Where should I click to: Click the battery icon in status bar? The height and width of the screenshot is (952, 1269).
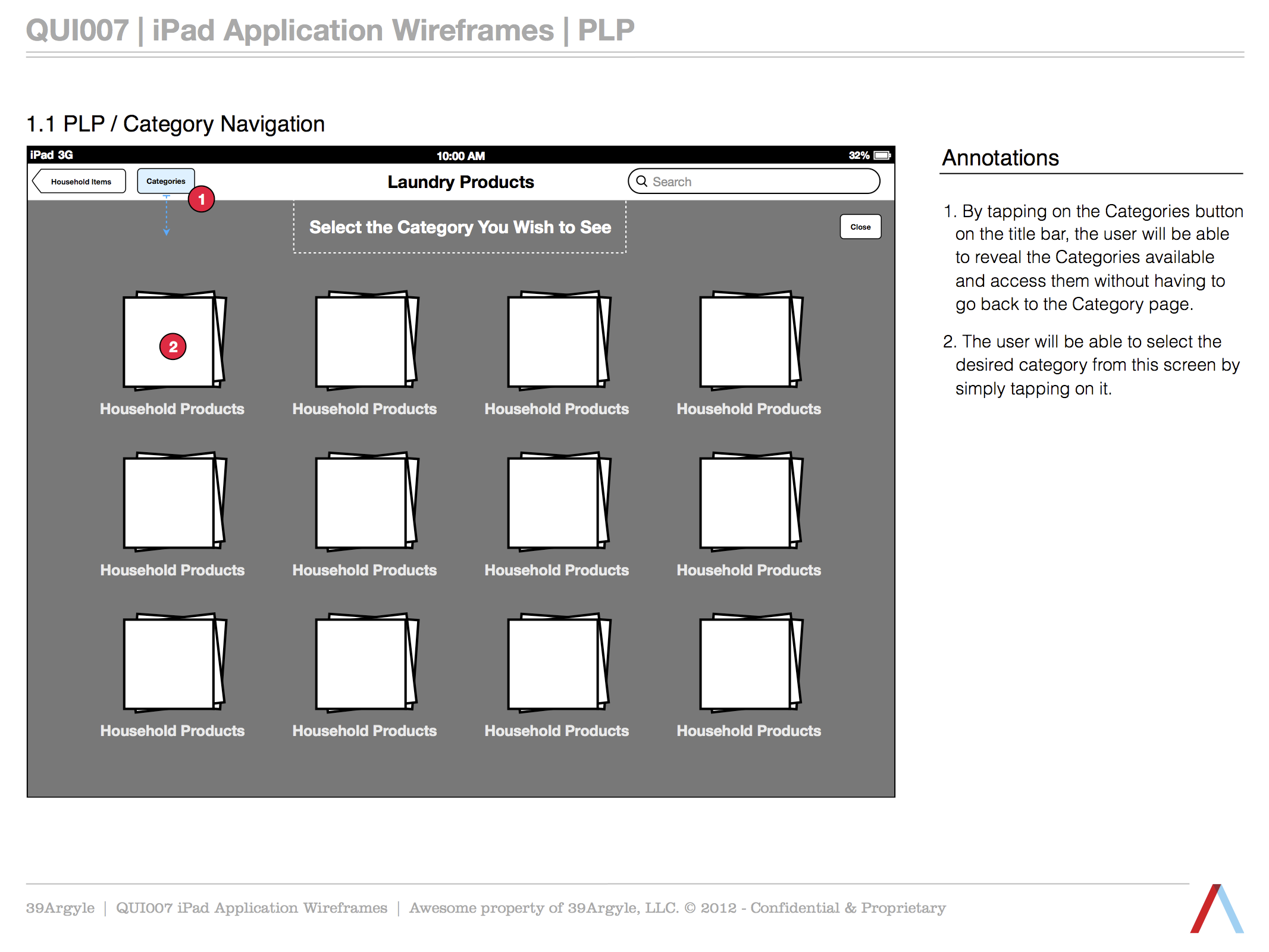pos(882,155)
